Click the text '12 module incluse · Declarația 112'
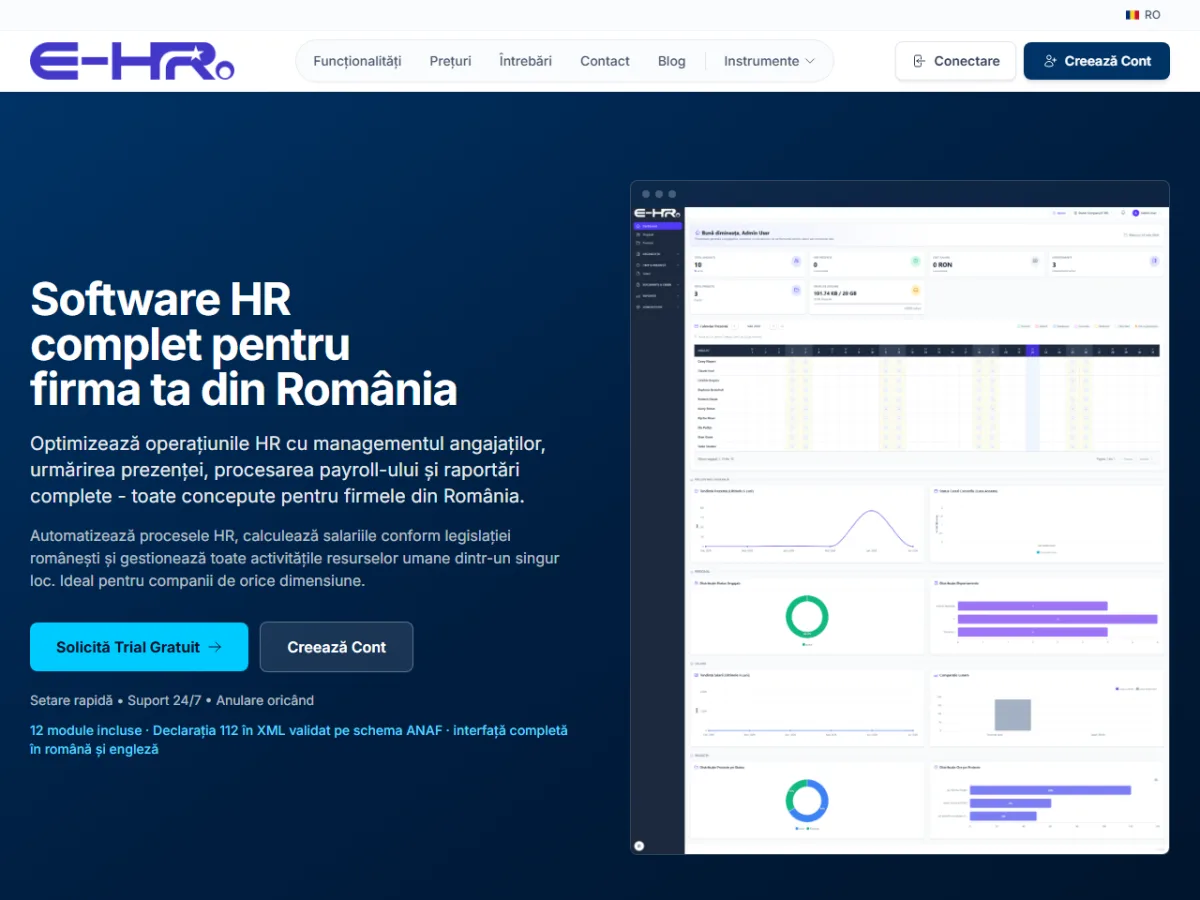 click(x=299, y=739)
